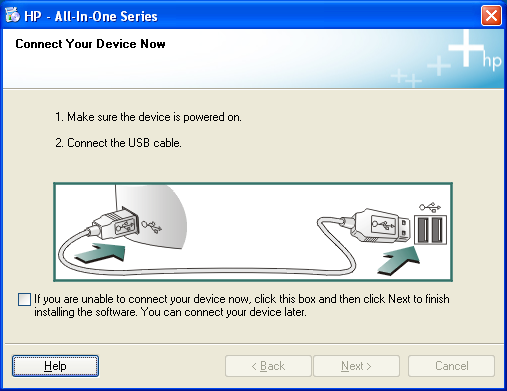Close the HP All-In-One Series window
507x391 pixels.
tap(491, 16)
